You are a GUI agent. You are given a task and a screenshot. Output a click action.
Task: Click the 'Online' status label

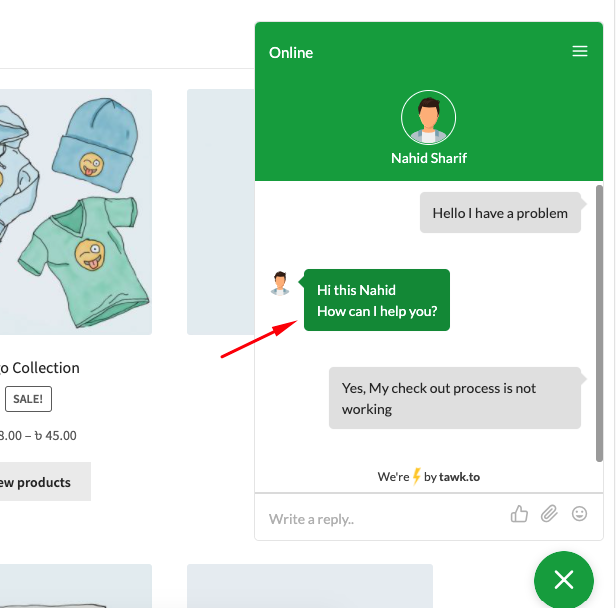coord(291,53)
